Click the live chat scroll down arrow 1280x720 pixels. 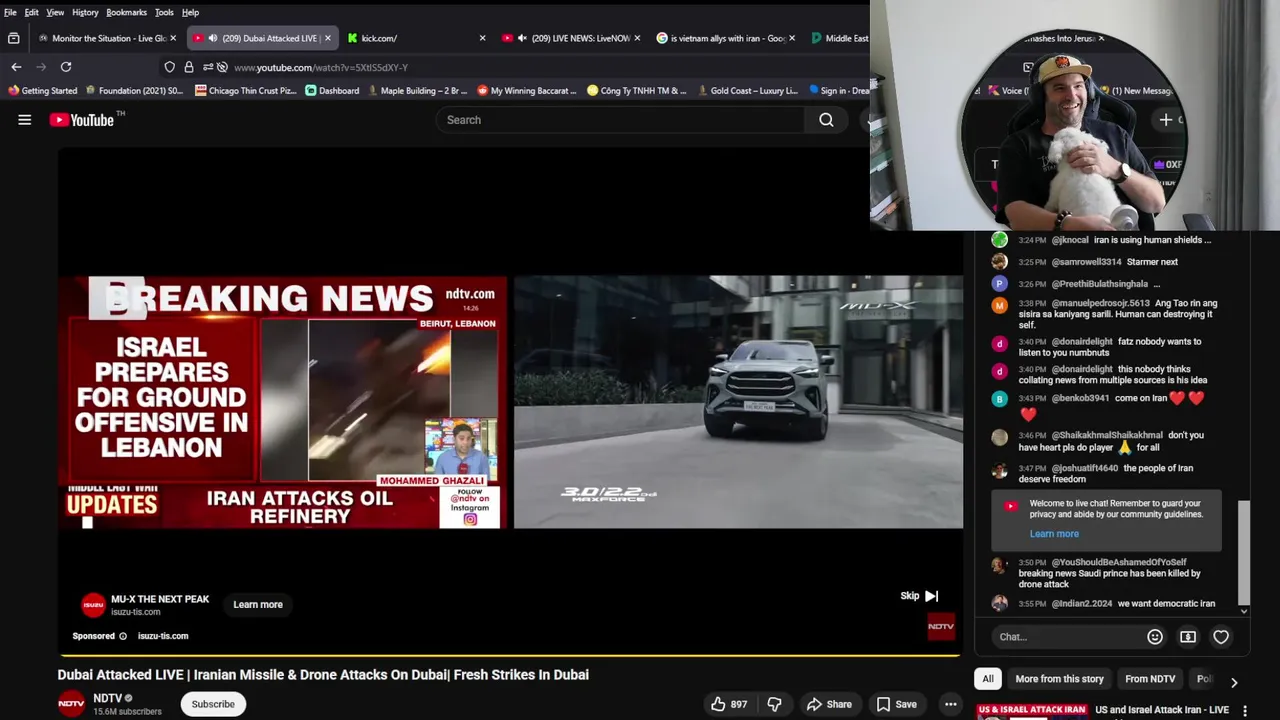tap(1244, 611)
